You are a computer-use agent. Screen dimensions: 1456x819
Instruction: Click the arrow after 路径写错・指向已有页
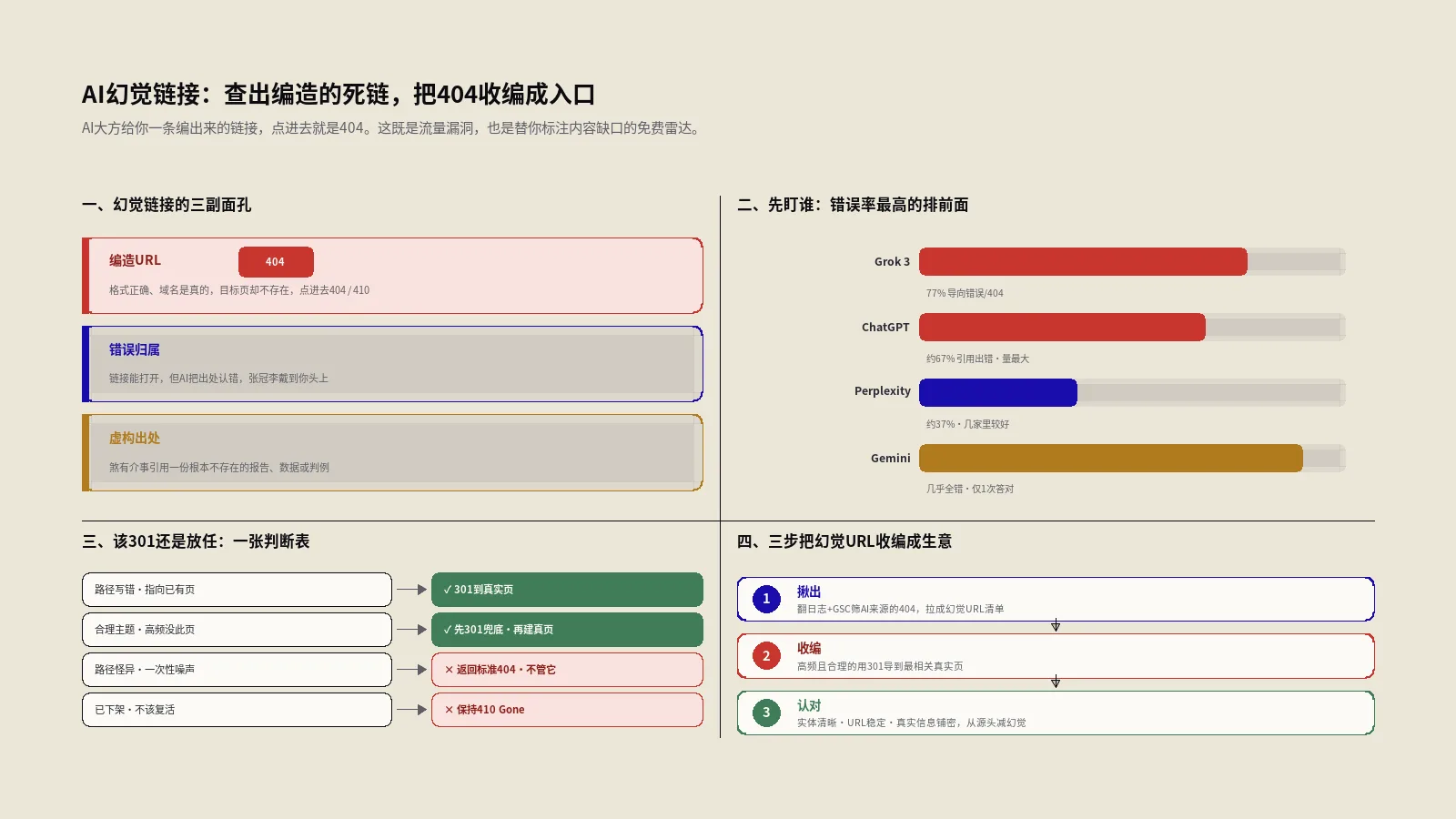click(411, 590)
